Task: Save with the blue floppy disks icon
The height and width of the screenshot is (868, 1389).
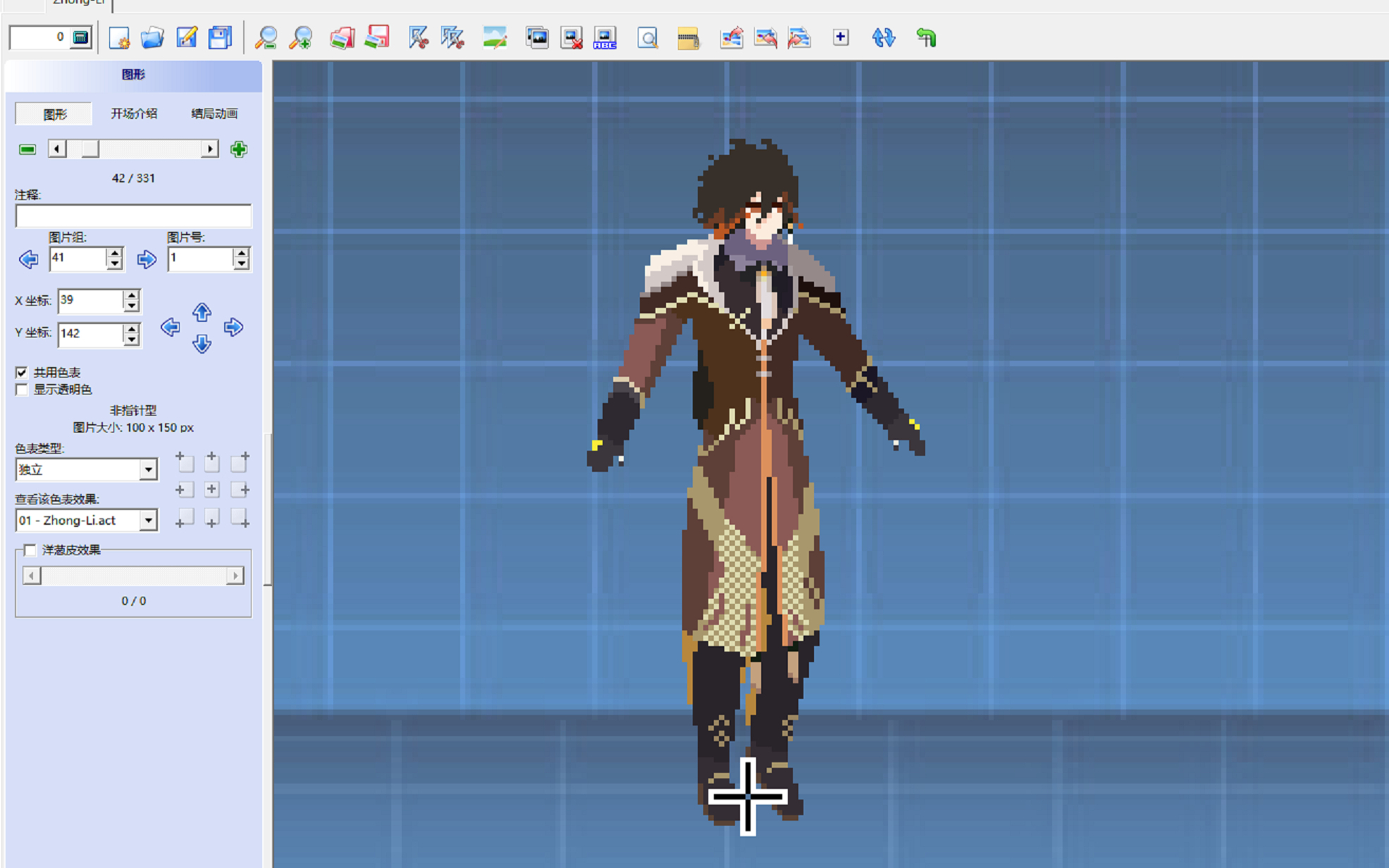Action: (220, 37)
